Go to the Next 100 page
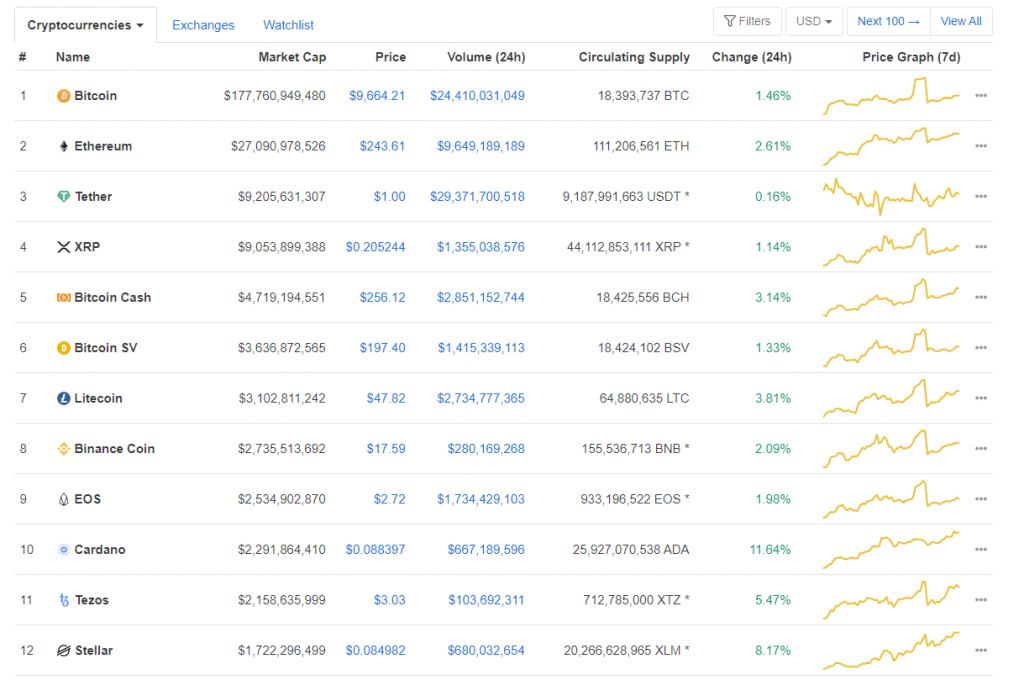 tap(888, 22)
